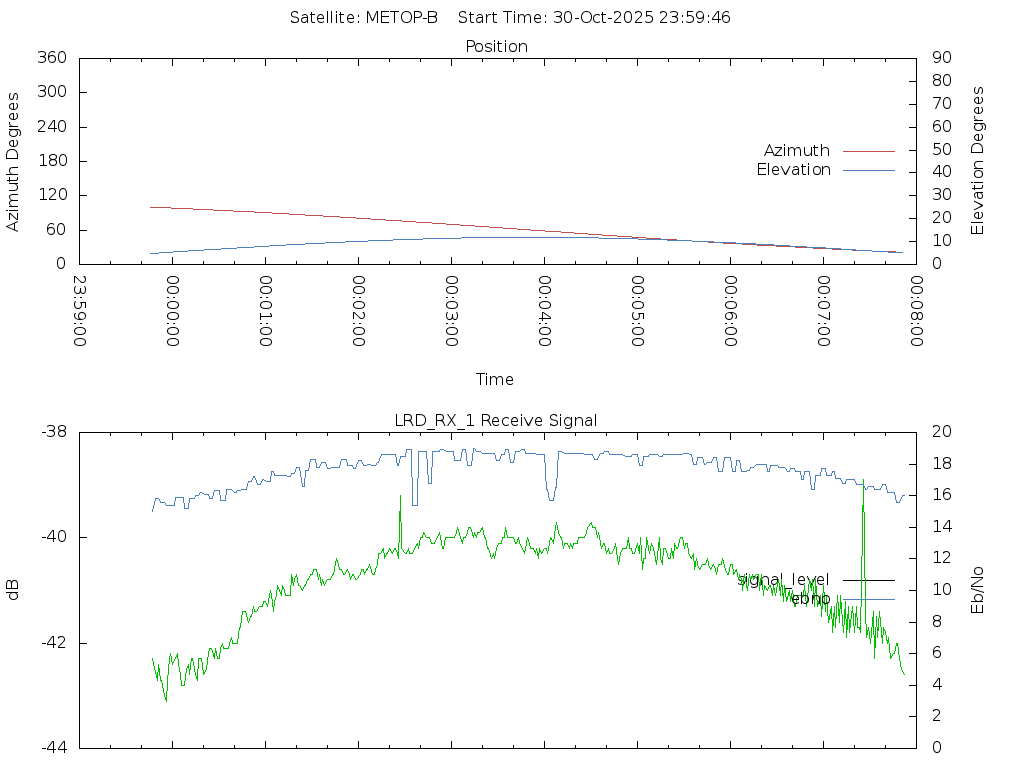
Task: Click the Eb/No right axis label
Action: click(x=978, y=590)
